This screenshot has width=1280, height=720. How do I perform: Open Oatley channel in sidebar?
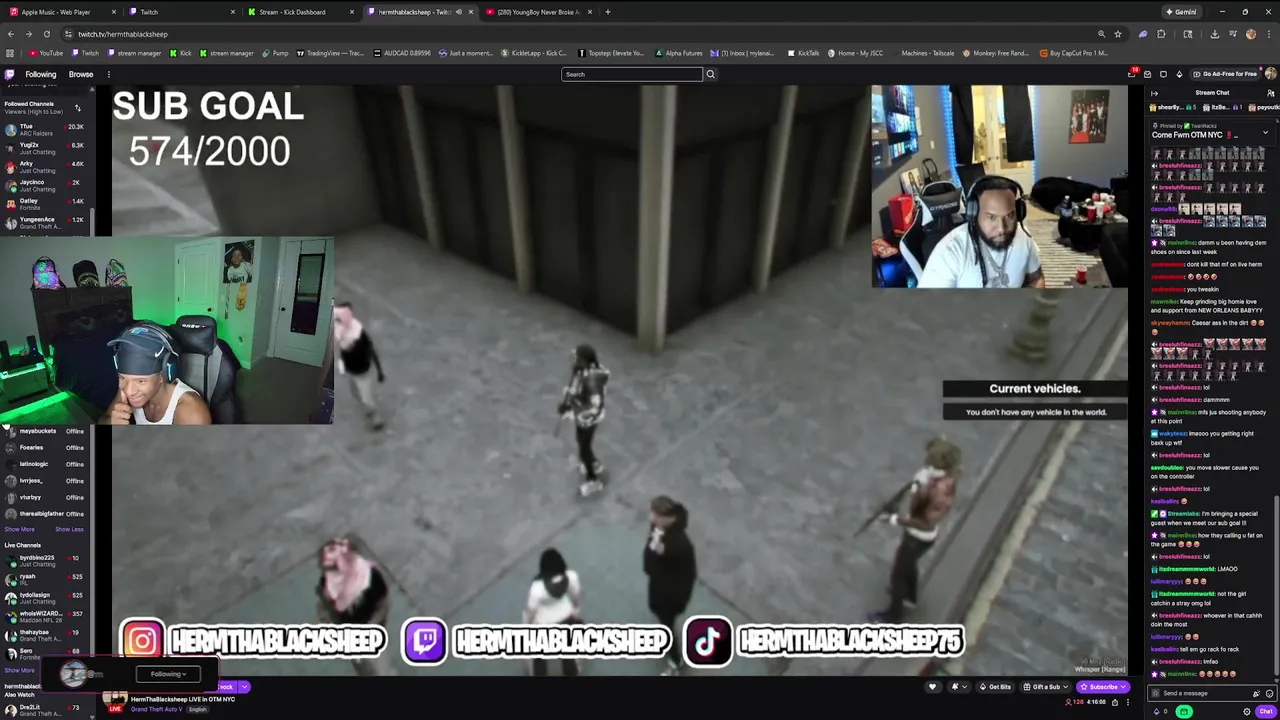tap(44, 204)
